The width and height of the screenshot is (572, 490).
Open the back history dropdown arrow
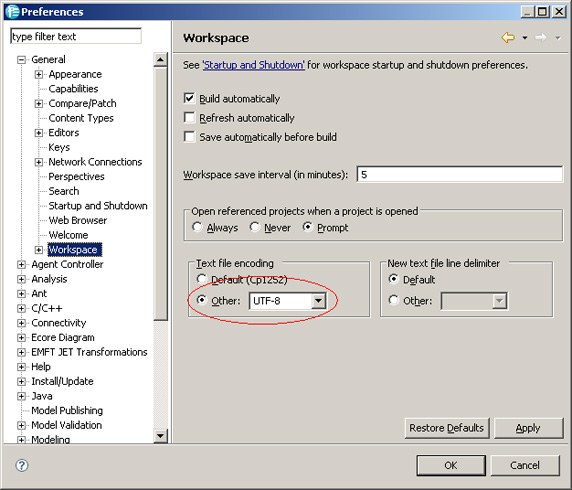(525, 38)
